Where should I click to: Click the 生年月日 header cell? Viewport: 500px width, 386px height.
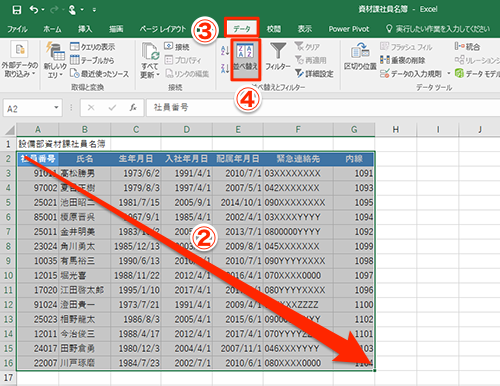136,159
